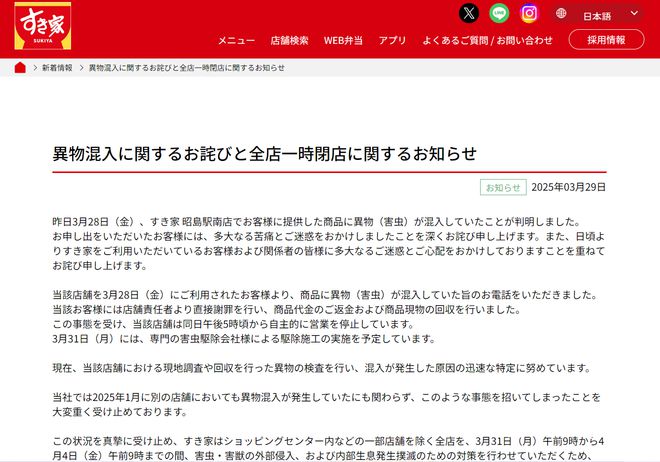Click the article heading 異物混入に関するお詫び
The width and height of the screenshot is (660, 462).
(264, 154)
